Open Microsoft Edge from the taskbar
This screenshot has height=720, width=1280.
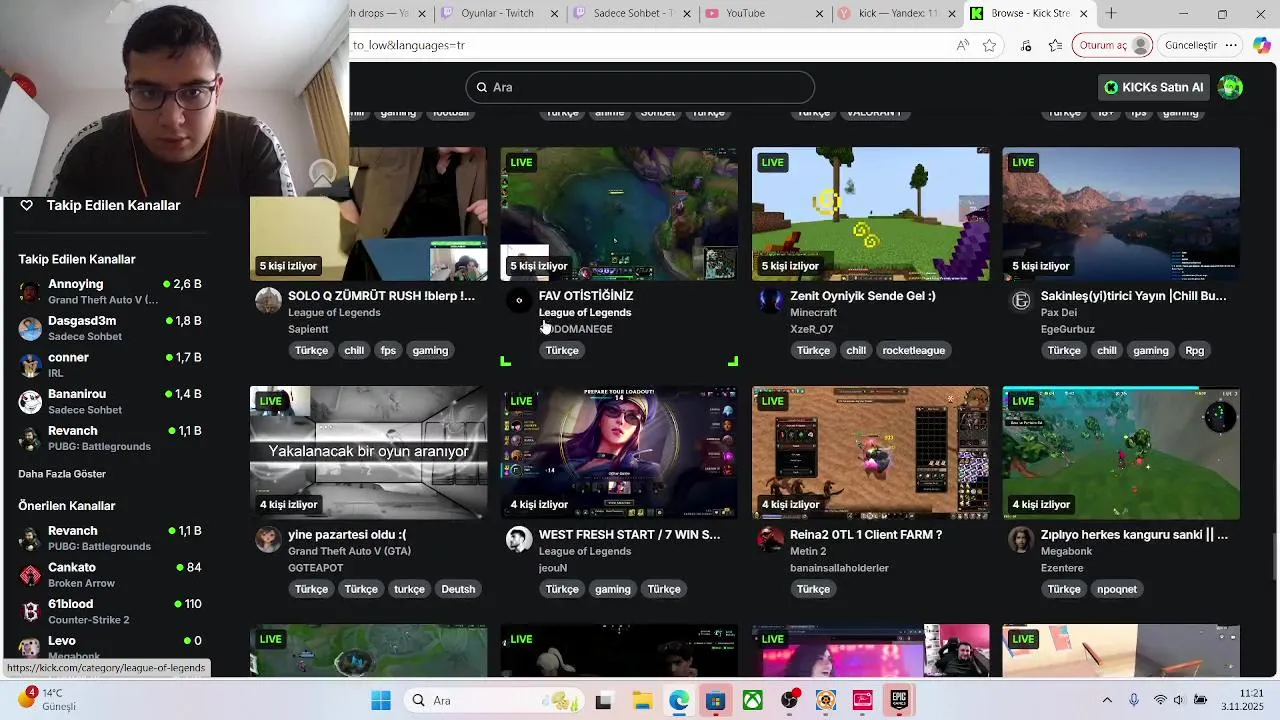pos(679,701)
